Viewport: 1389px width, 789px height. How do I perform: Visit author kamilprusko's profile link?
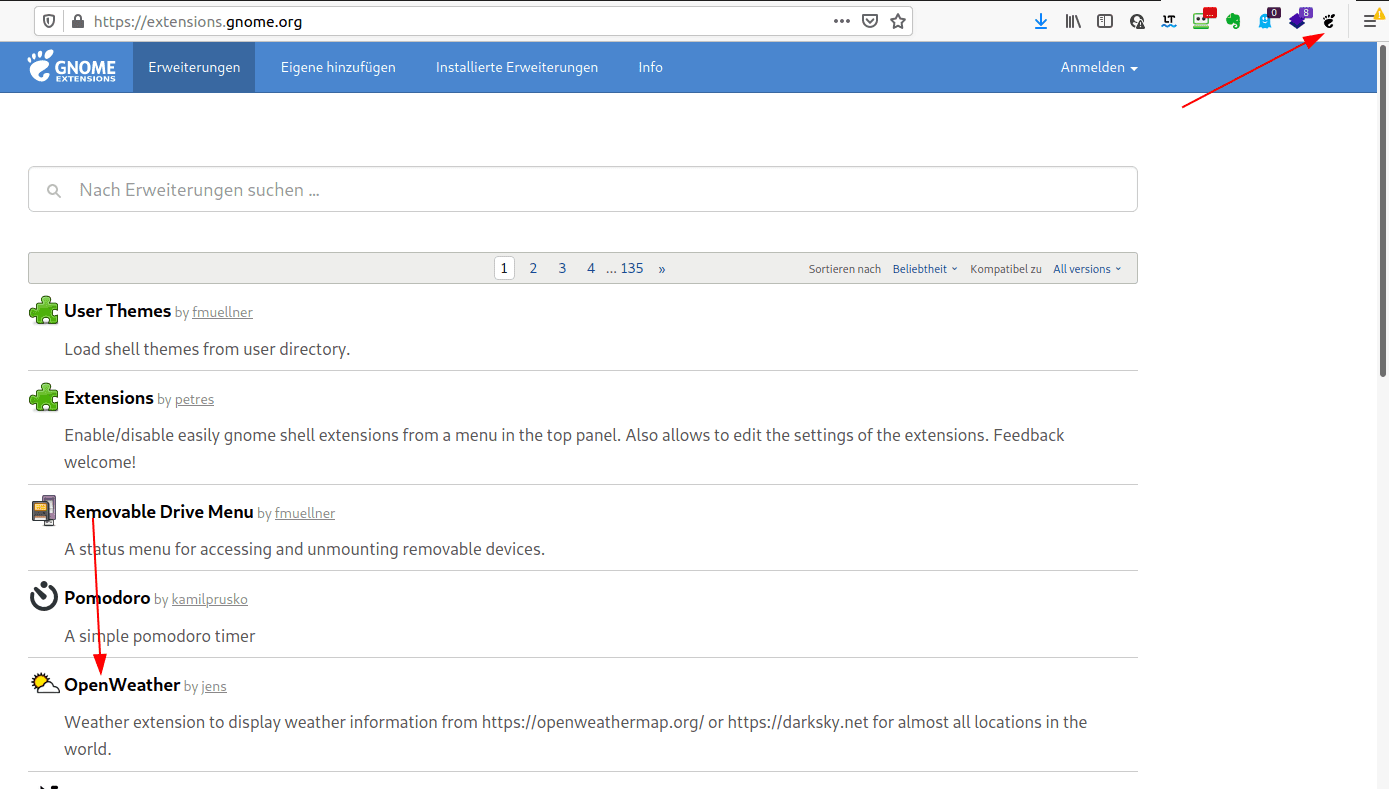pos(209,599)
